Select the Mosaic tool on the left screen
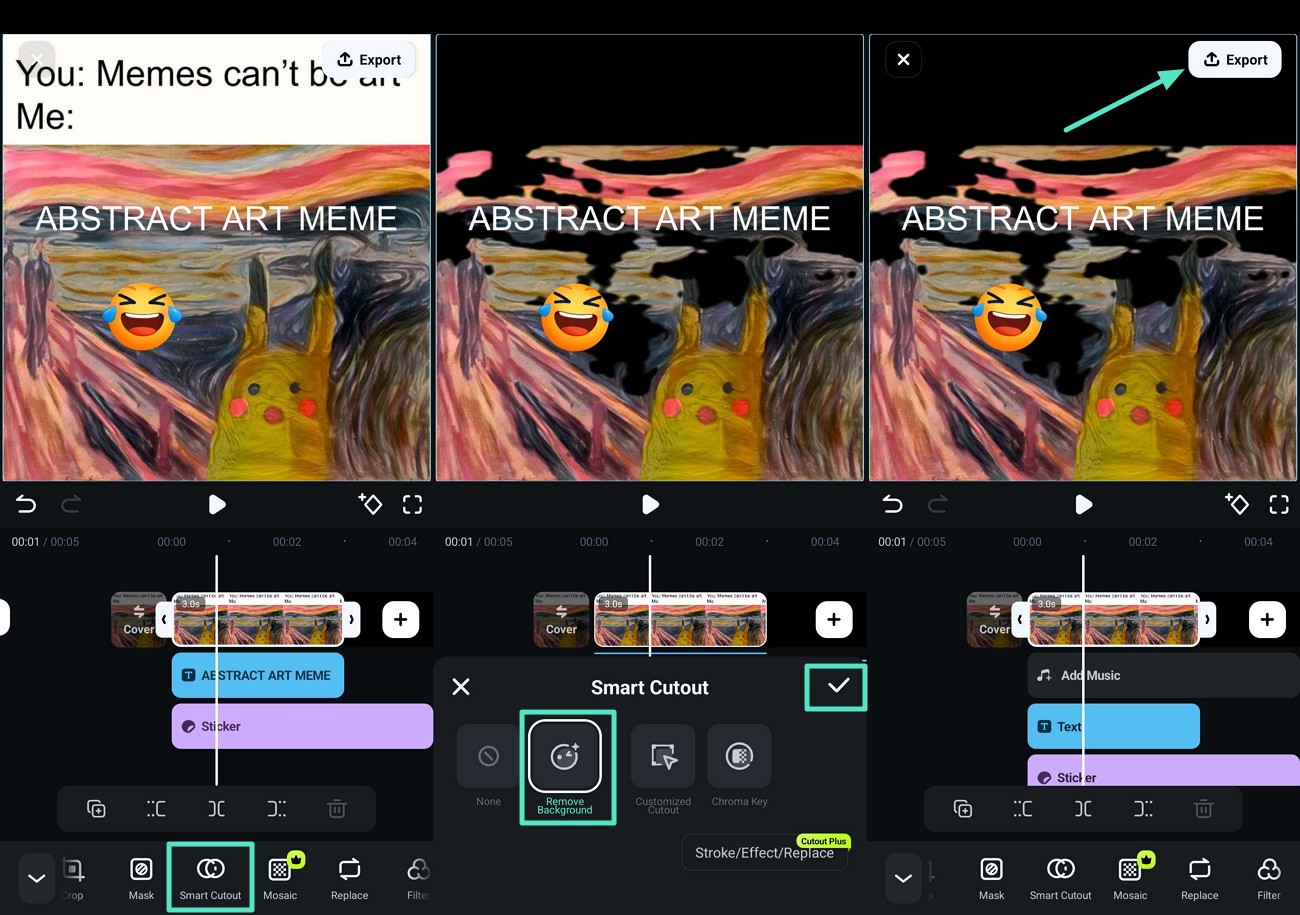This screenshot has height=915, width=1300. tap(281, 878)
